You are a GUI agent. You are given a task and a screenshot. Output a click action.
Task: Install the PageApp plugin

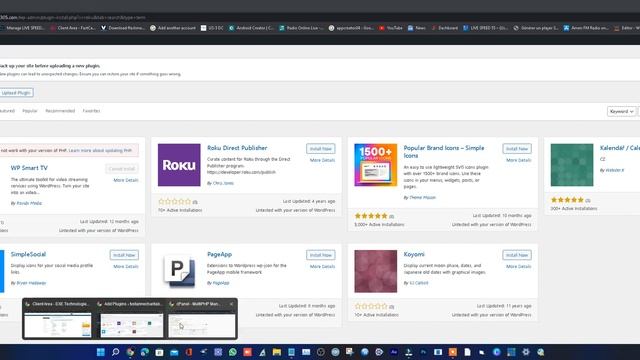click(320, 255)
